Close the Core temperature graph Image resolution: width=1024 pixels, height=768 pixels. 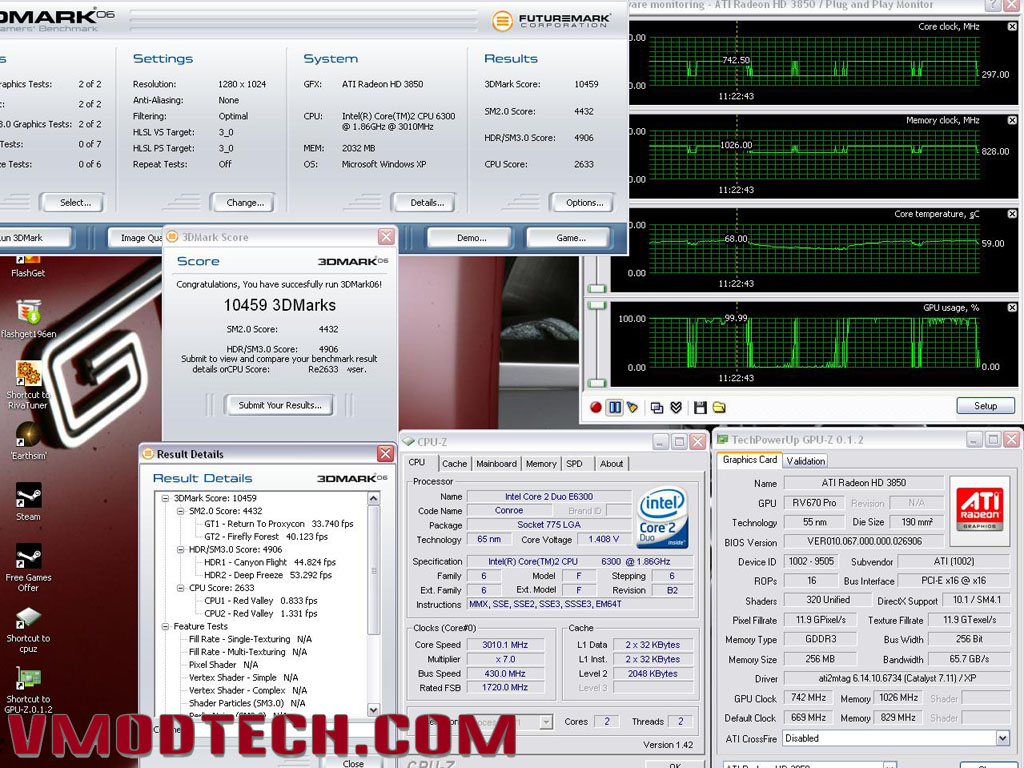pyautogui.click(x=1012, y=214)
